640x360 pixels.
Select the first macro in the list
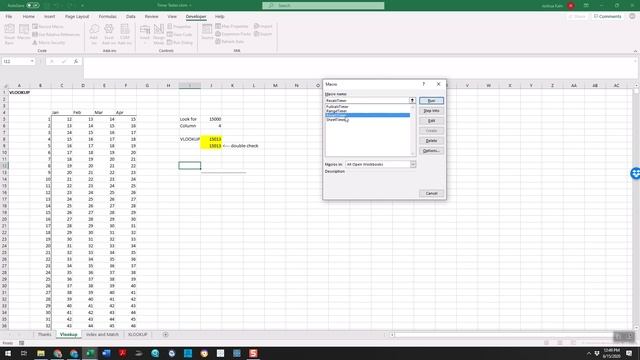pyautogui.click(x=367, y=107)
